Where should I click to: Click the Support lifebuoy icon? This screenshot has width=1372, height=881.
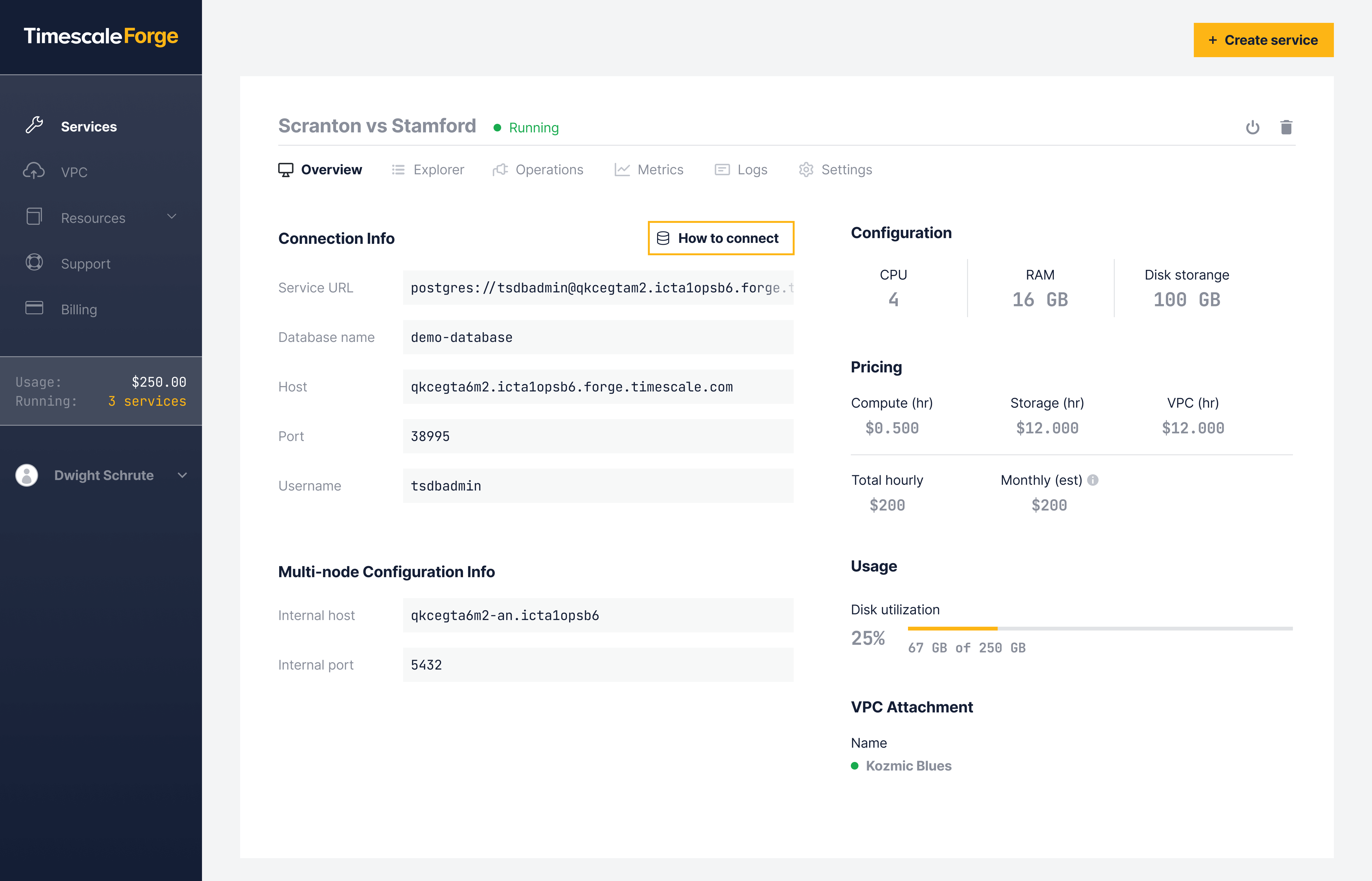click(34, 263)
